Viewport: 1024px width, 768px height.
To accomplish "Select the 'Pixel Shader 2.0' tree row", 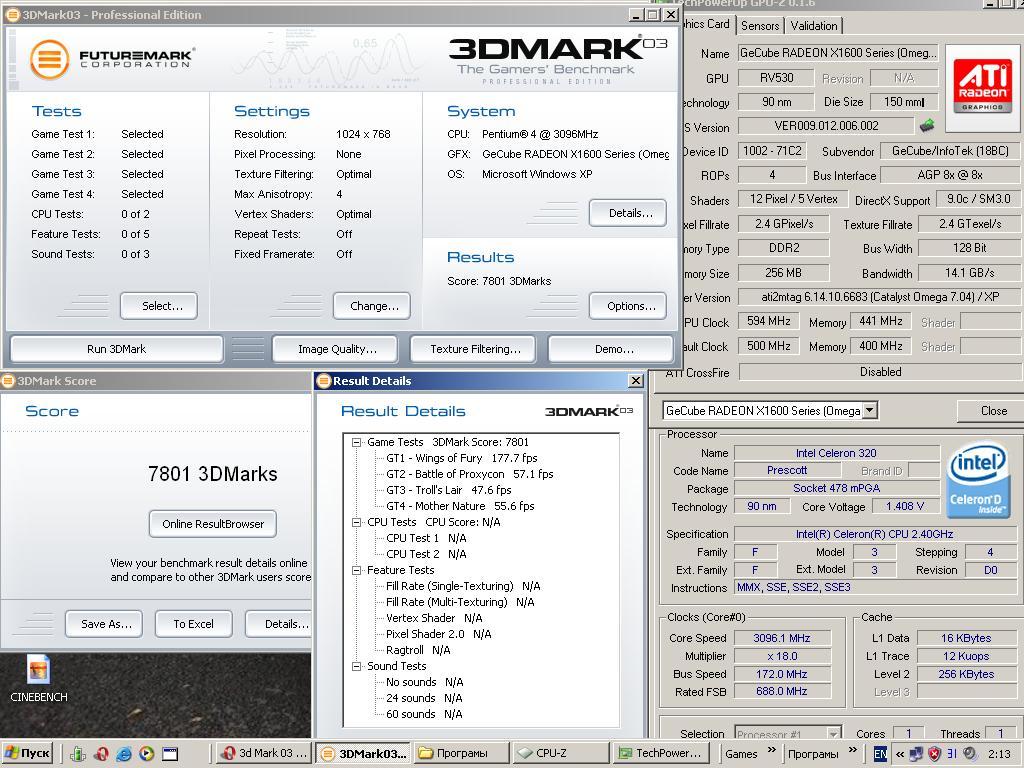I will click(438, 634).
